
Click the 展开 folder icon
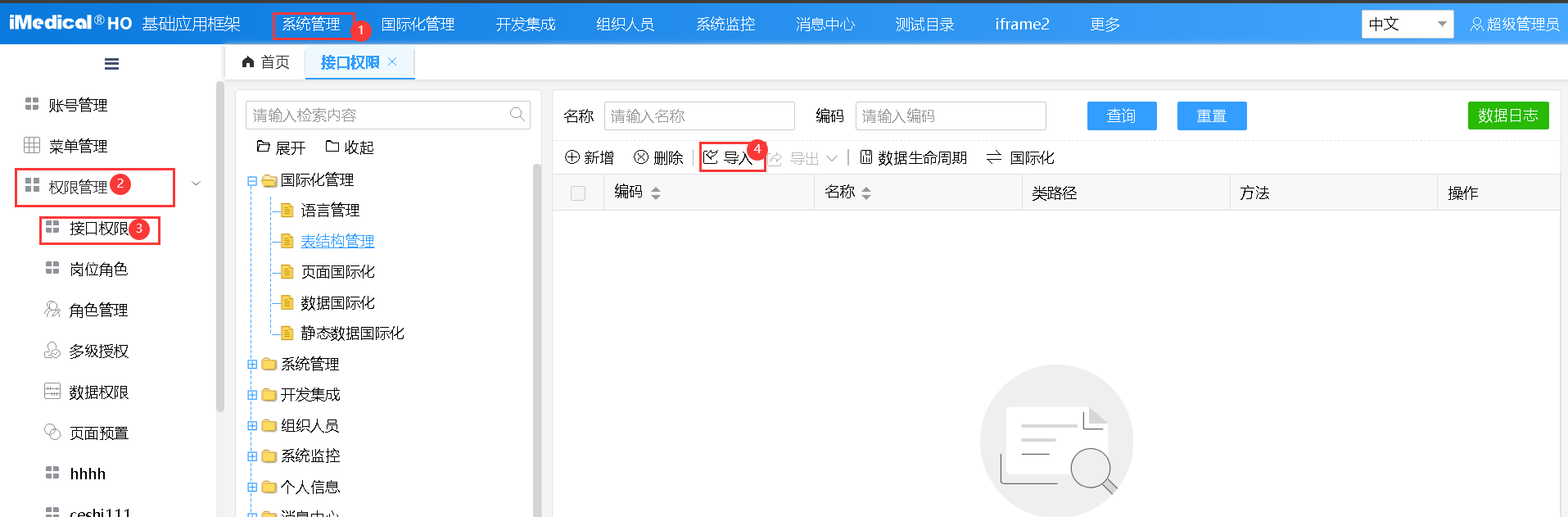(263, 147)
